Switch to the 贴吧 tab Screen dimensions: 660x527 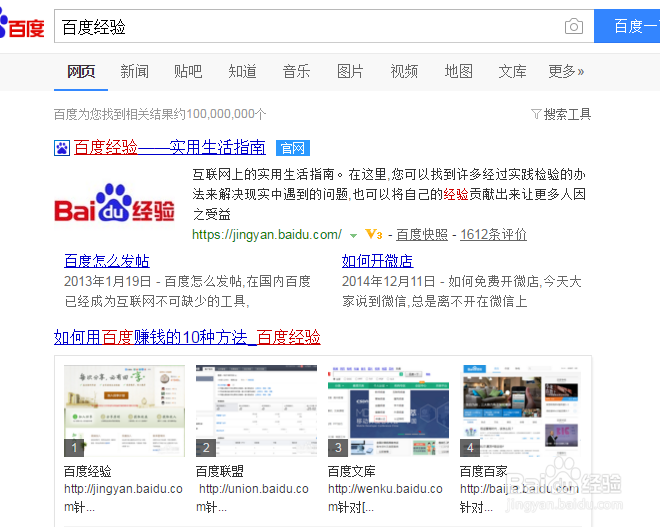point(188,71)
